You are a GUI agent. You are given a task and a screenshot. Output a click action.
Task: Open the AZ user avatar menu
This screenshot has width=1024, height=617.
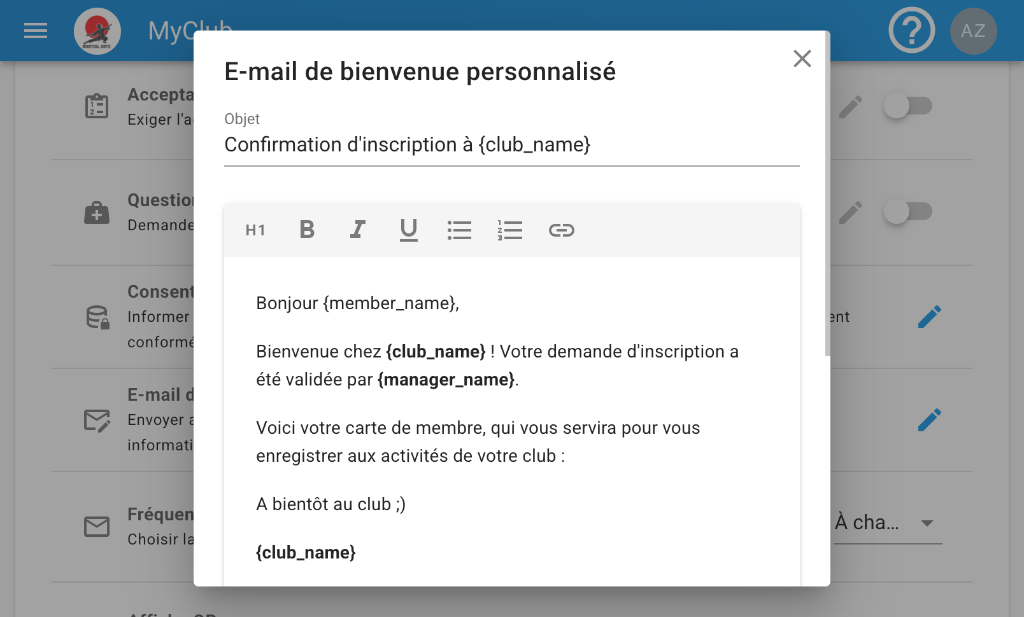pyautogui.click(x=973, y=31)
